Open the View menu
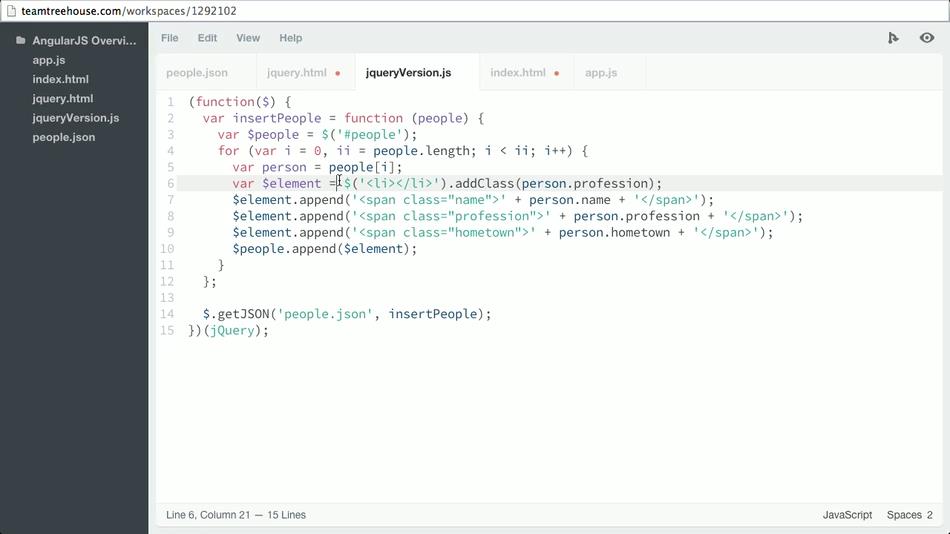950x534 pixels. 248,38
